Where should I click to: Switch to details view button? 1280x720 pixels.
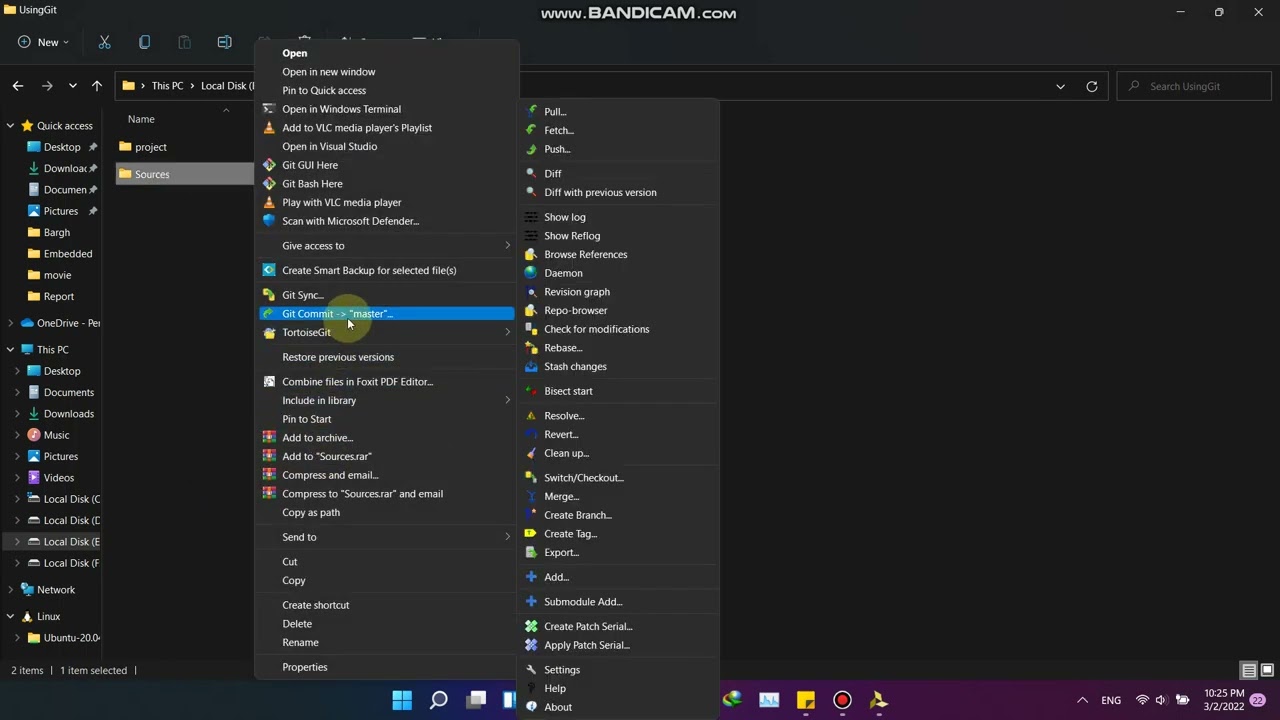1249,671
